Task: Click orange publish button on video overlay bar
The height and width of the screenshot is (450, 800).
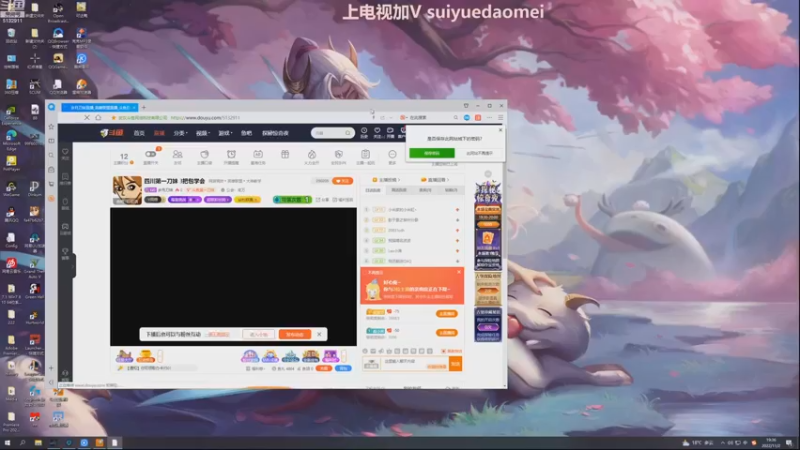Action: [x=295, y=334]
